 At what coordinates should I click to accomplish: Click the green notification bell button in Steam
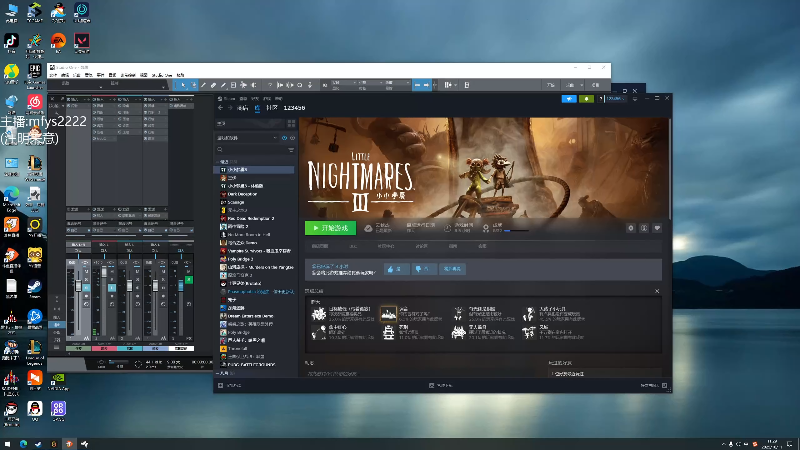586,98
